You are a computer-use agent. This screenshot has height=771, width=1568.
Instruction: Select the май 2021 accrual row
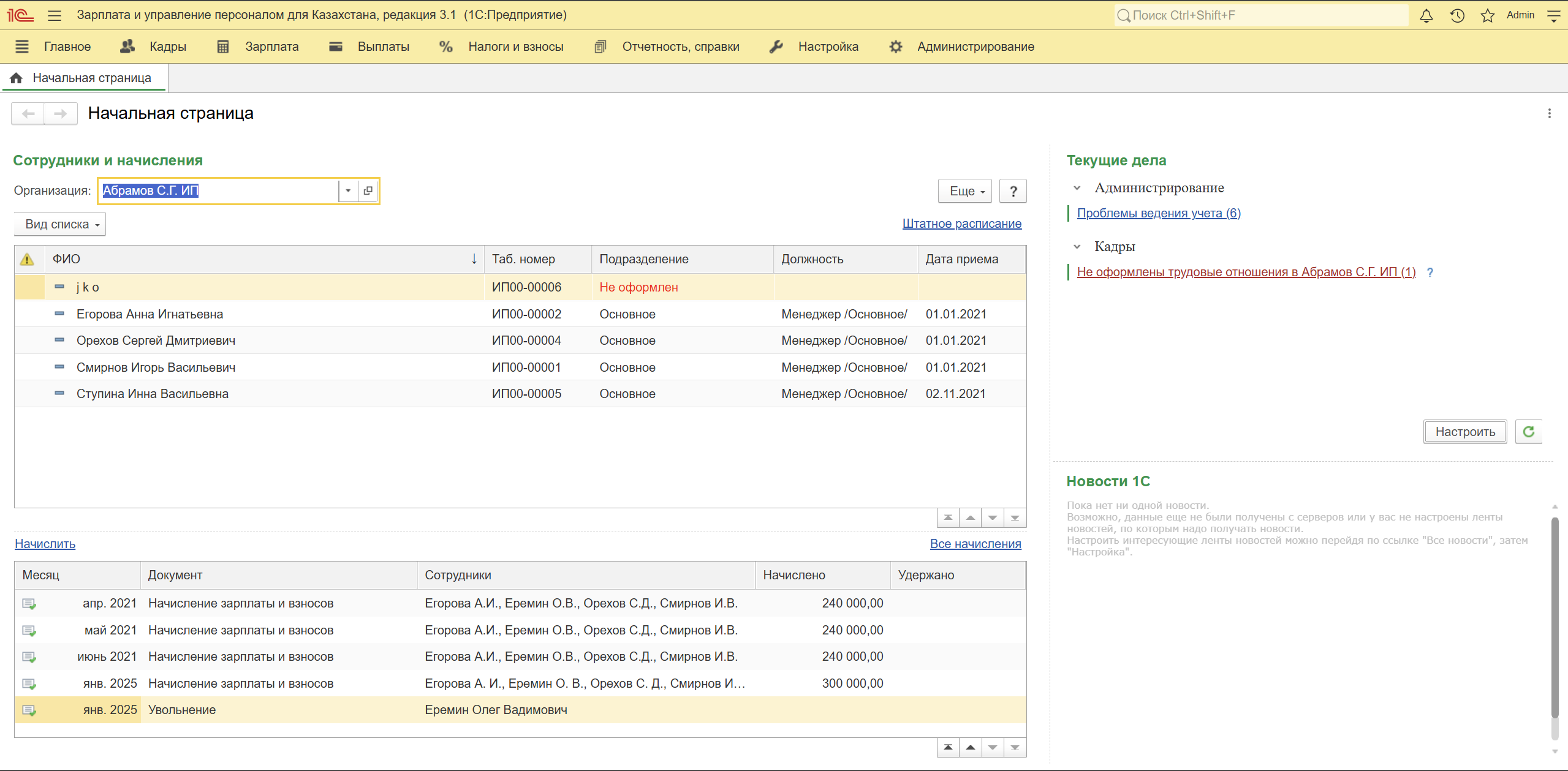tap(520, 630)
